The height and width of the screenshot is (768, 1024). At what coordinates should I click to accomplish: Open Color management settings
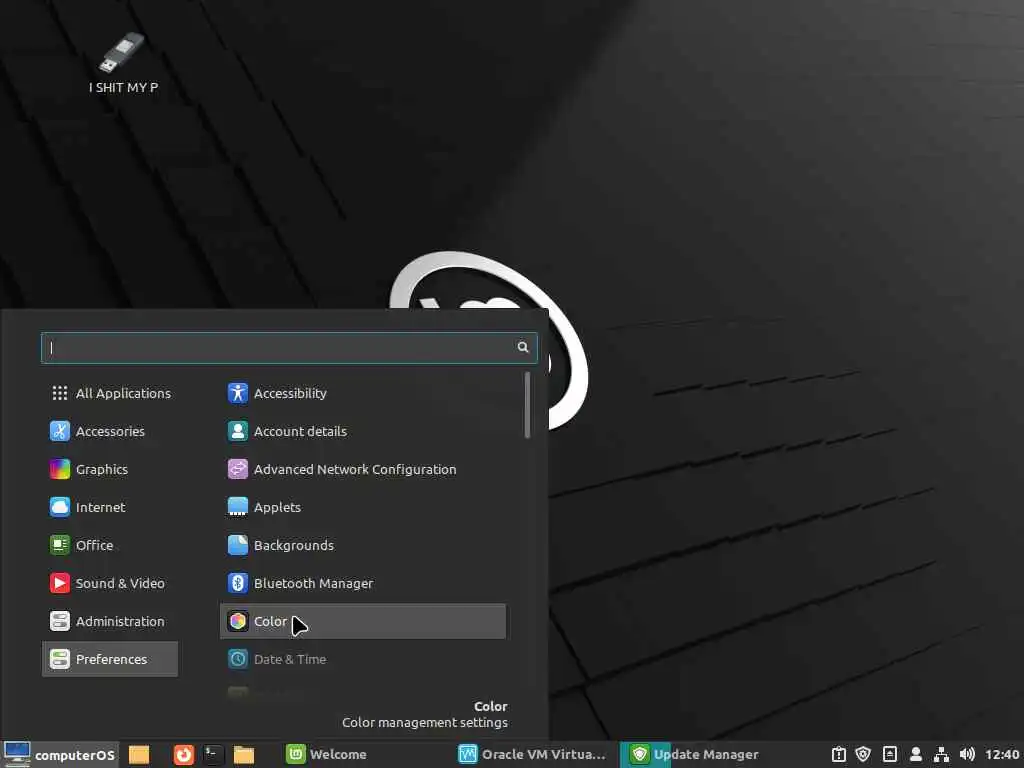coord(362,621)
